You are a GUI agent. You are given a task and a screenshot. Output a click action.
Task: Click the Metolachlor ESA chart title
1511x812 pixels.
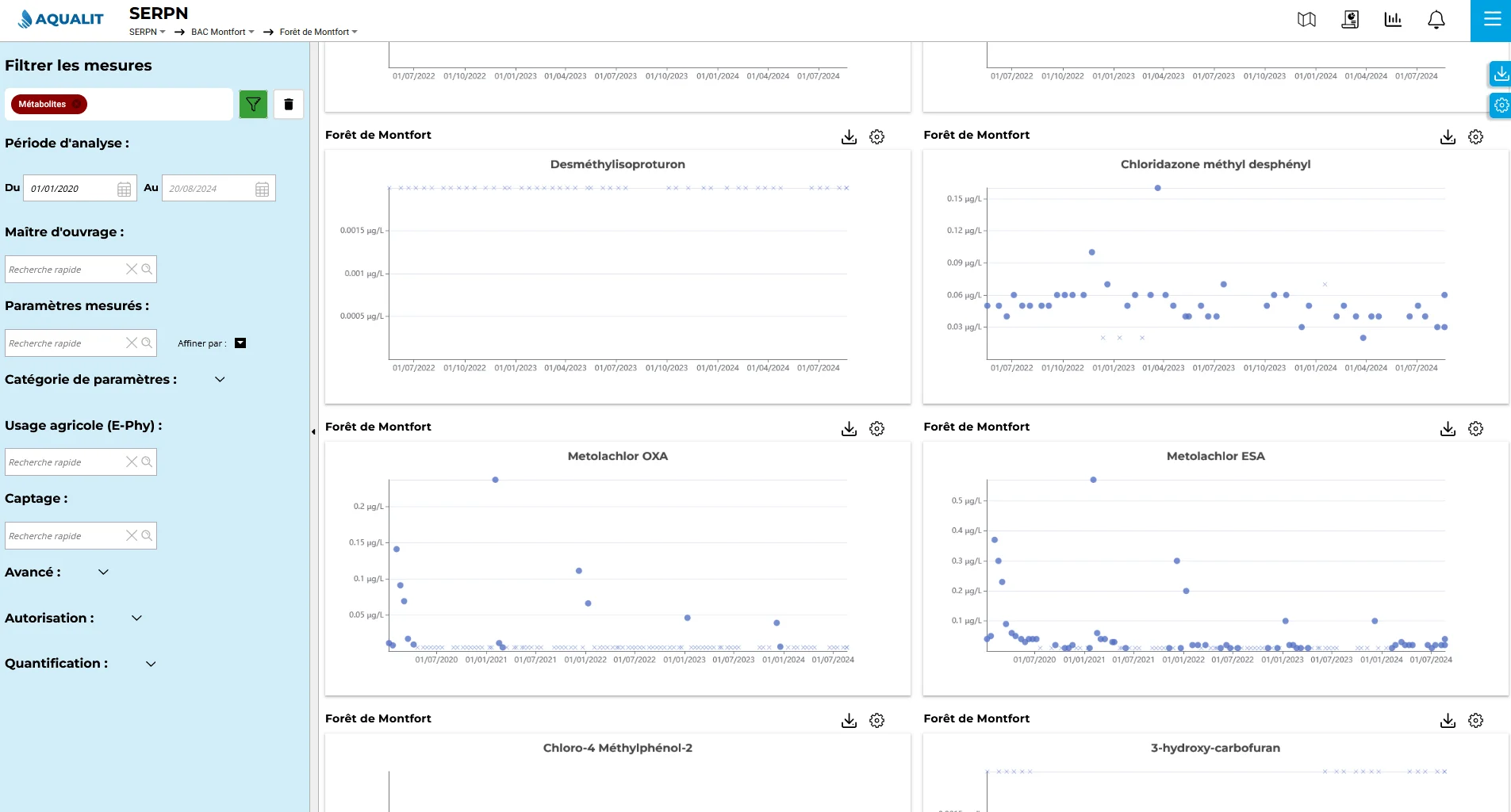(x=1216, y=456)
